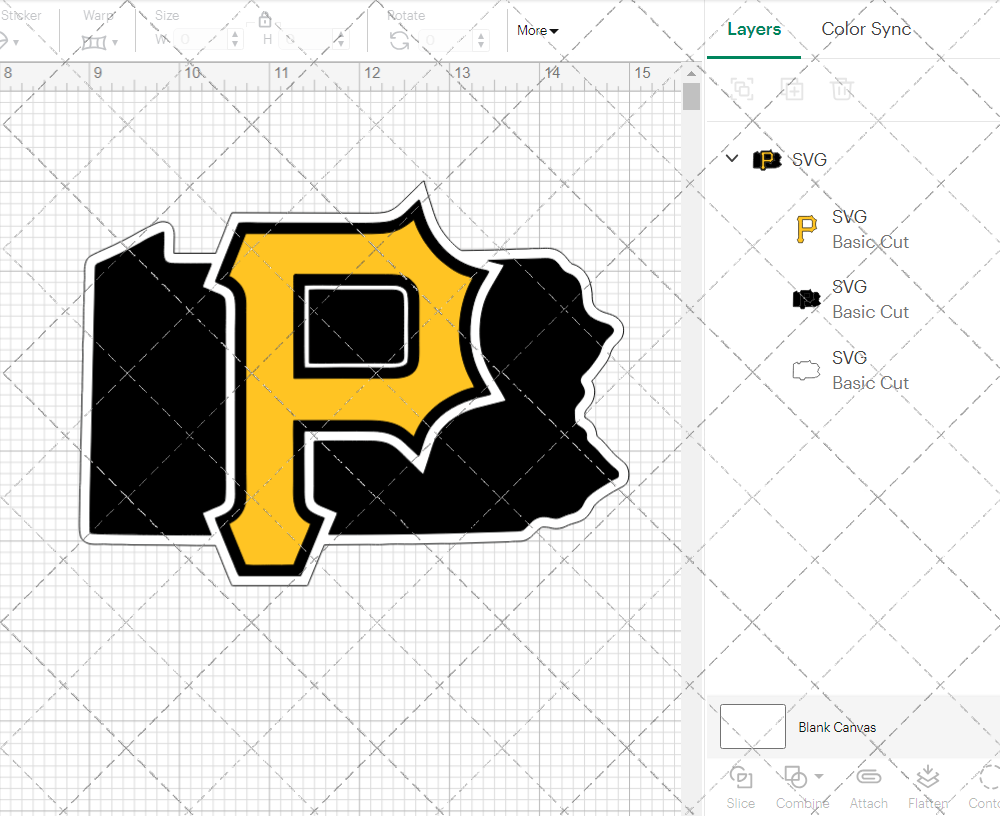Switch to the Color Sync tab
The height and width of the screenshot is (816, 1000).
click(x=866, y=29)
